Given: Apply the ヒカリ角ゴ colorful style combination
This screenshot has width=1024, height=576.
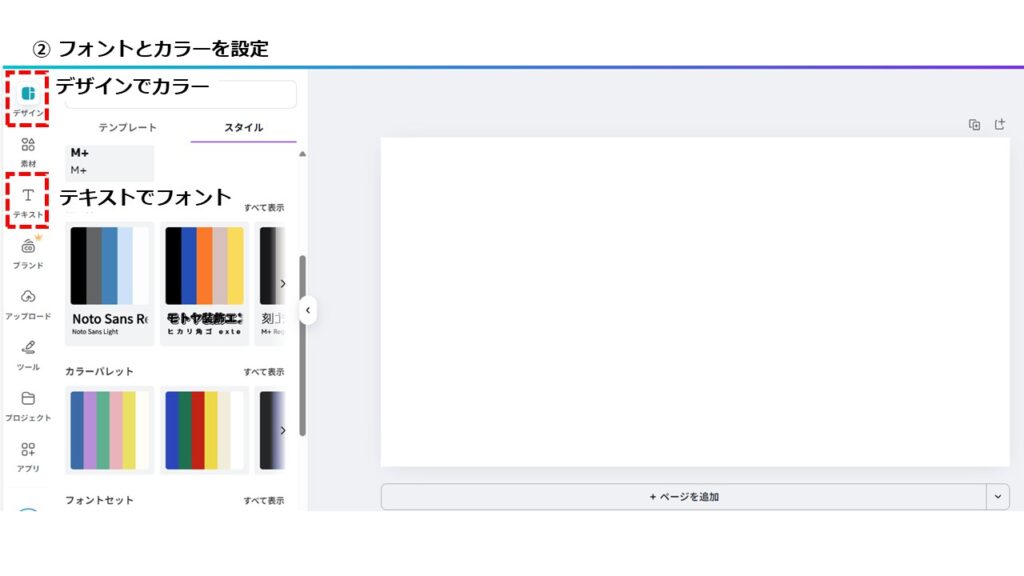Looking at the screenshot, I should tap(204, 283).
